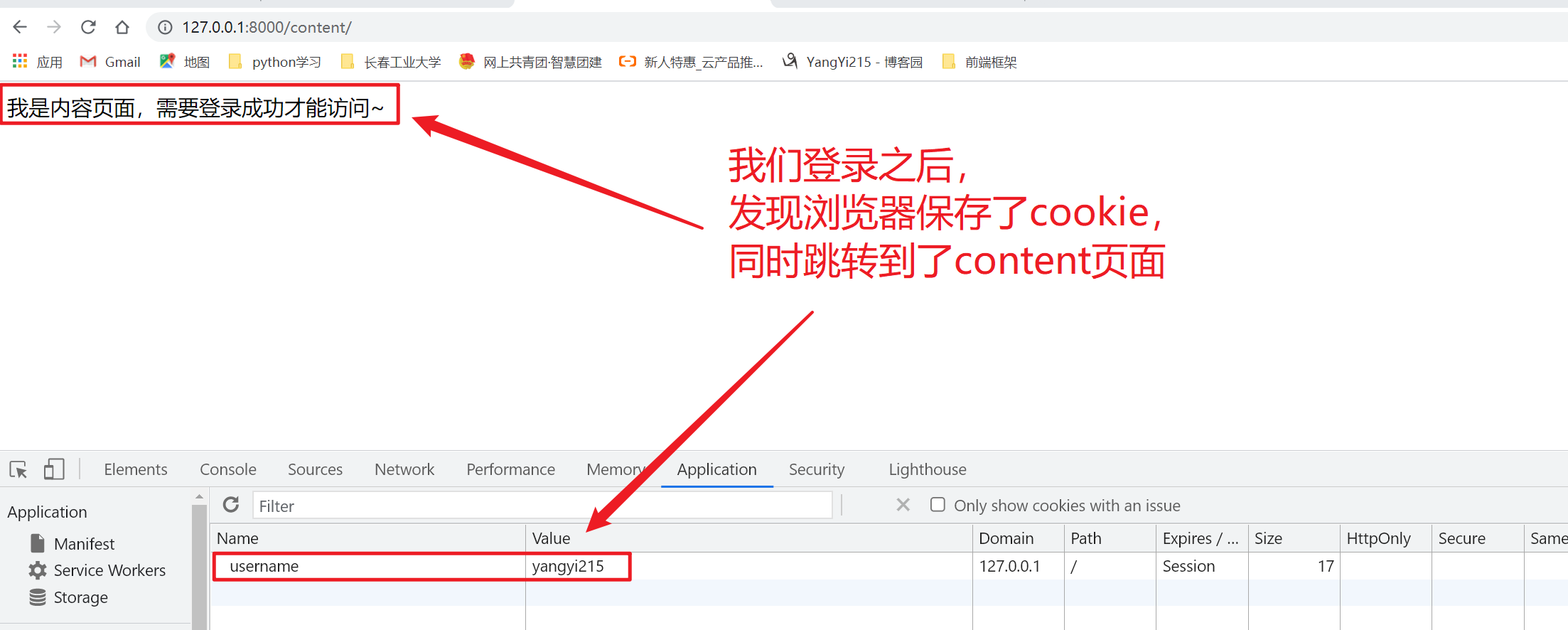Open the 前端框架 bookmark folder

[x=979, y=62]
